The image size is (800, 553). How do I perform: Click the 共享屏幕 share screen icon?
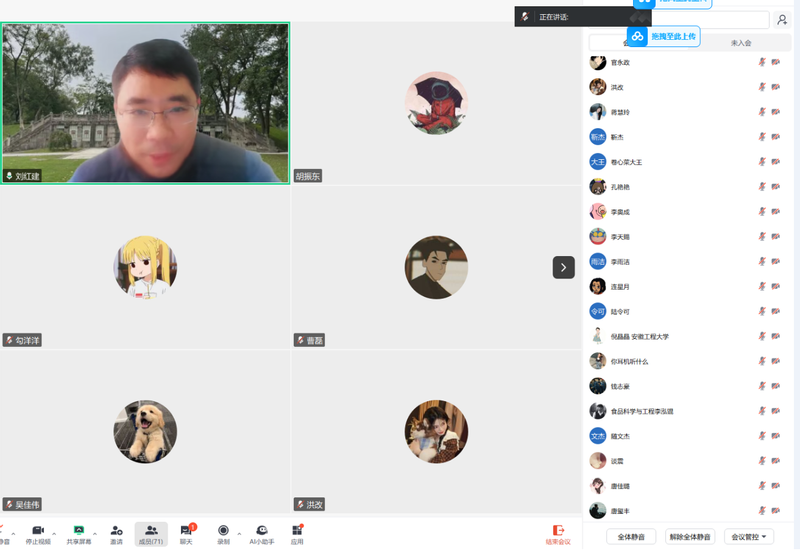(79, 531)
